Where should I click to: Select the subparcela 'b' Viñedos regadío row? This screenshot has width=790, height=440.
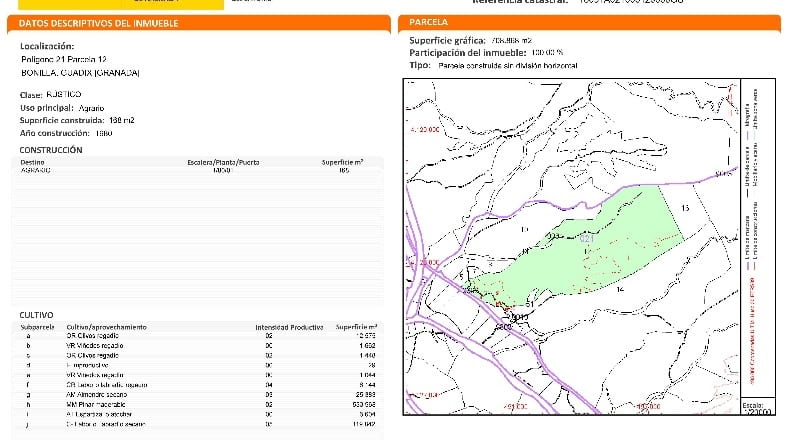click(x=198, y=346)
